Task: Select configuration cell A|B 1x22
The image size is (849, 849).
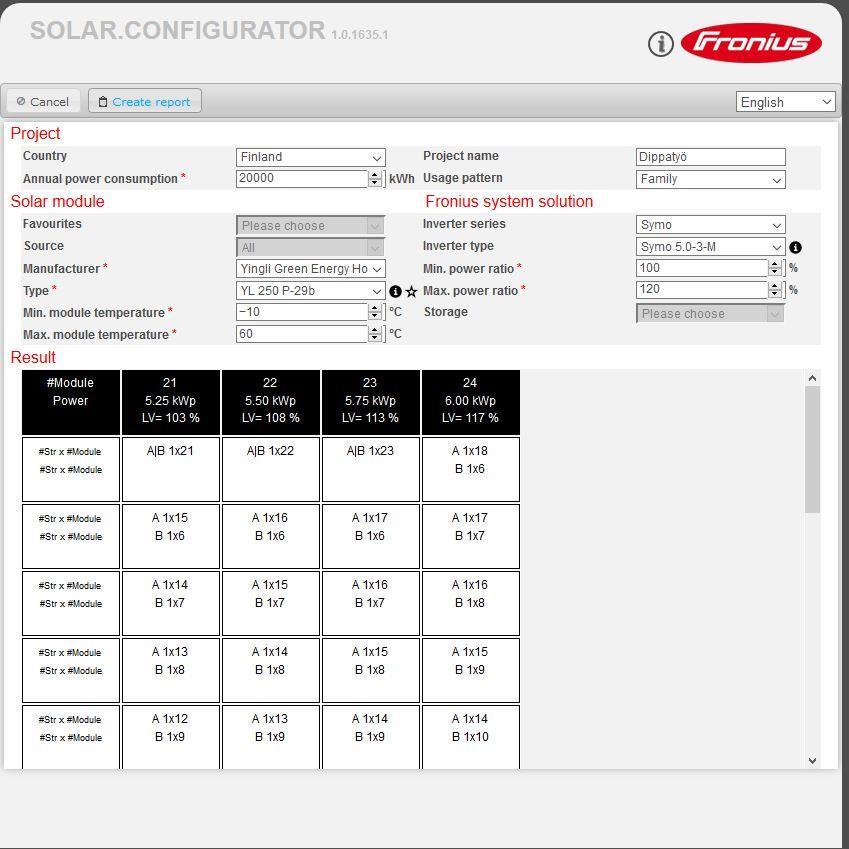Action: tap(271, 469)
